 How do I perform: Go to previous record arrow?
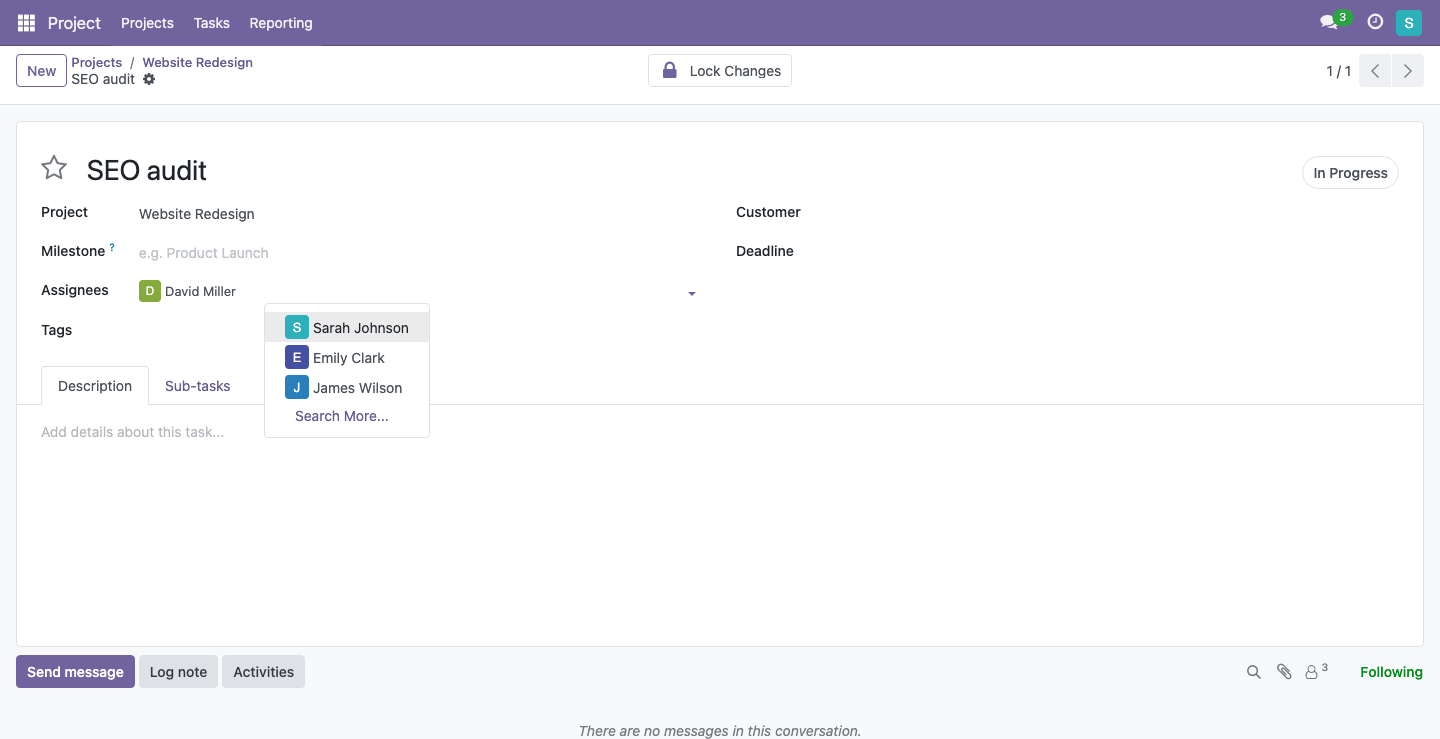tap(1375, 71)
